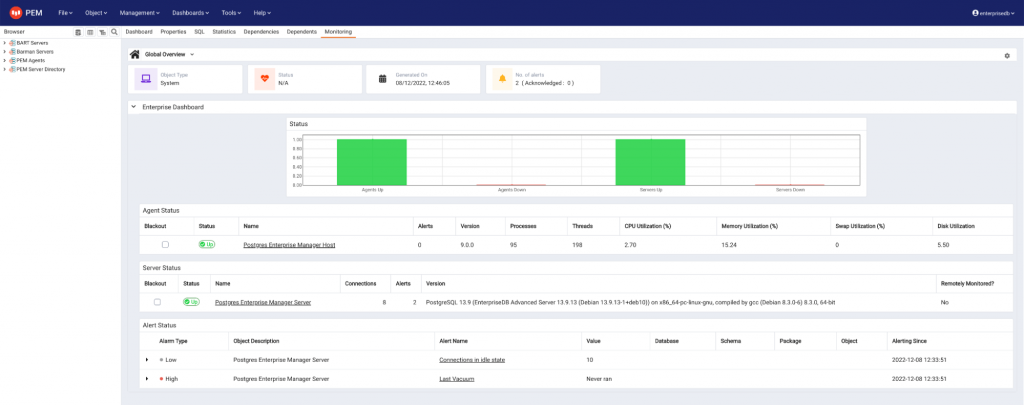This screenshot has width=1024, height=405.
Task: Toggle Blackout checkbox for Postgres Enterprise Manager Server
Action: pos(157,301)
